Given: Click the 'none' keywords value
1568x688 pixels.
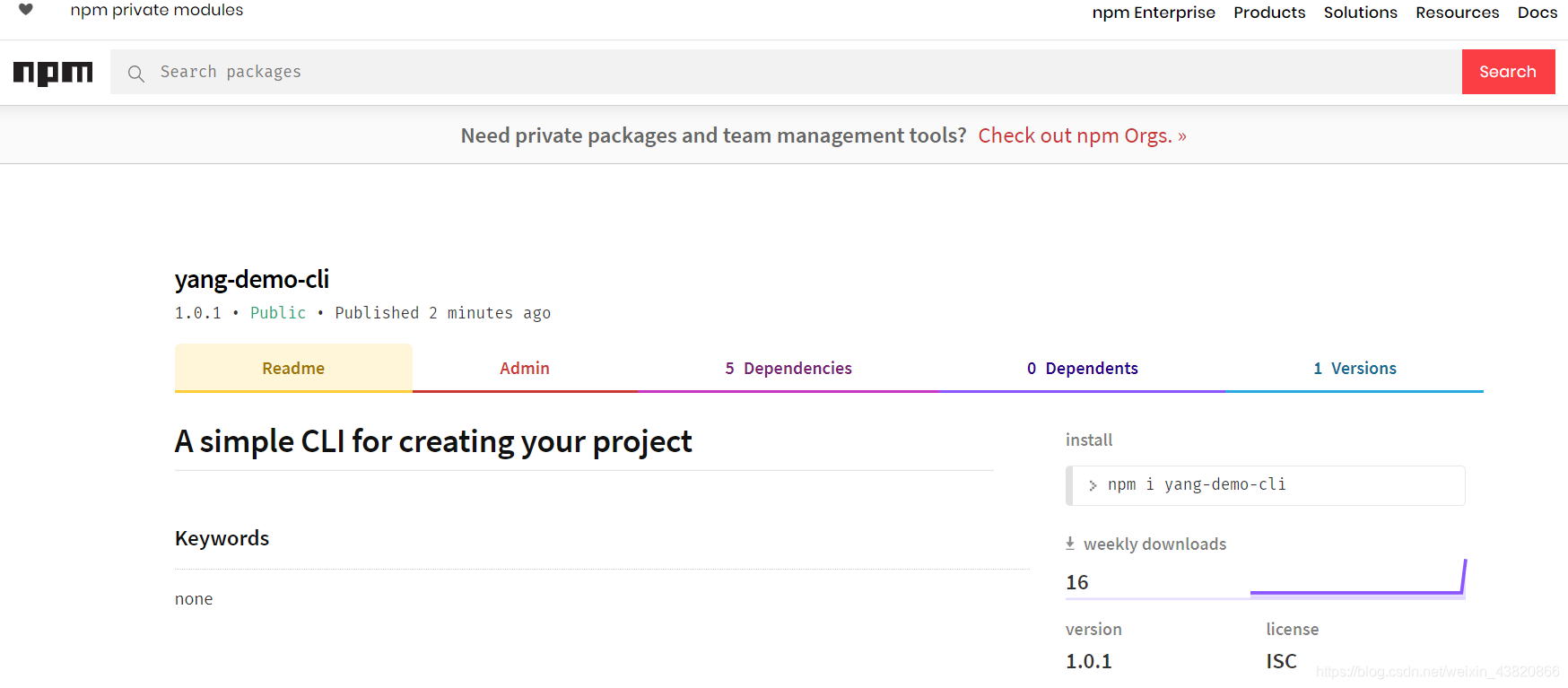Looking at the screenshot, I should [194, 599].
